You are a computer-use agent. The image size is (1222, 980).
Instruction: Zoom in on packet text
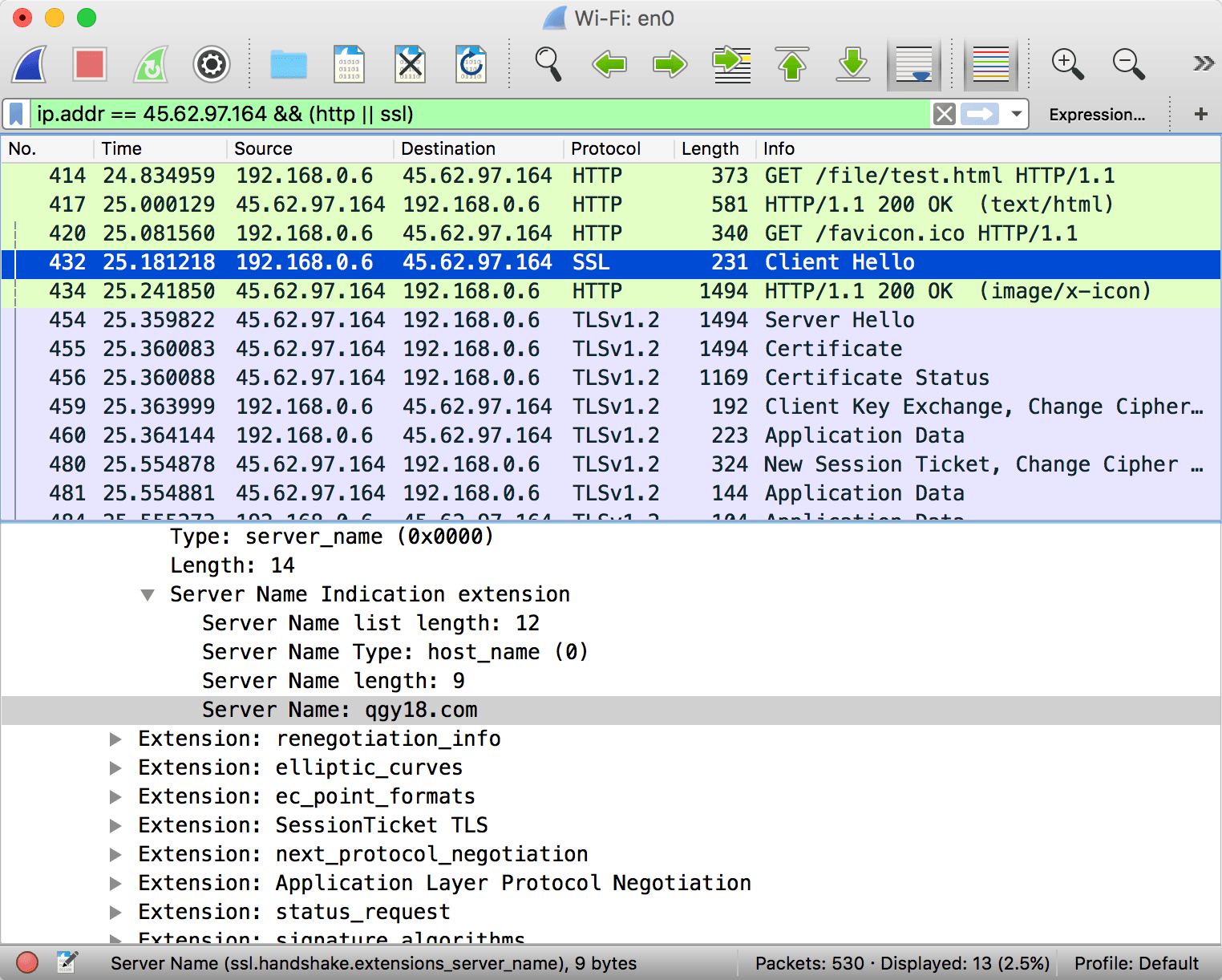1067,64
